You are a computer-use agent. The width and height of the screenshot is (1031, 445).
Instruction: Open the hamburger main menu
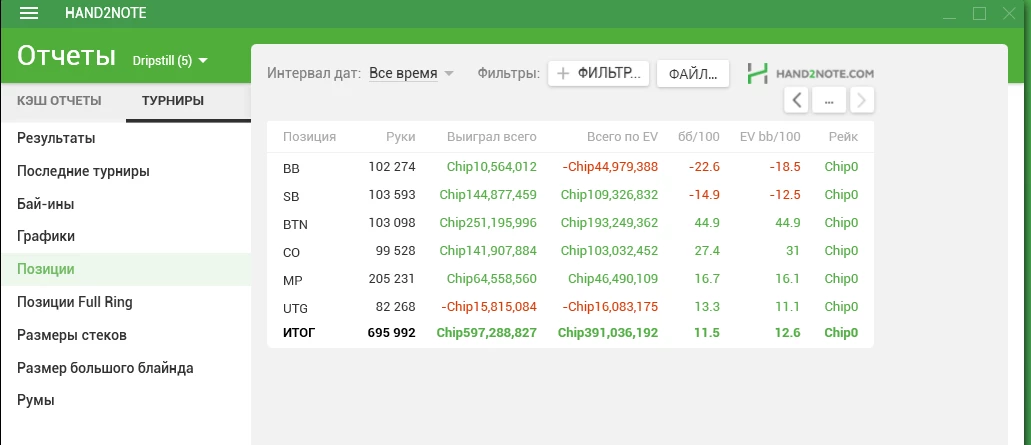29,13
